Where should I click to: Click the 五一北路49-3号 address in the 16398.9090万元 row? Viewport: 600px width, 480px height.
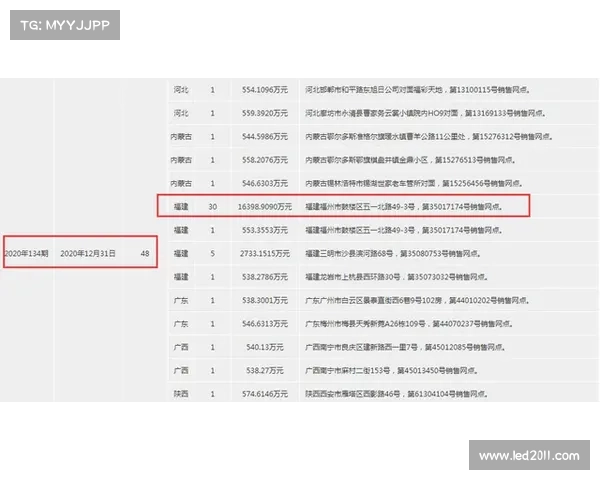pos(404,207)
